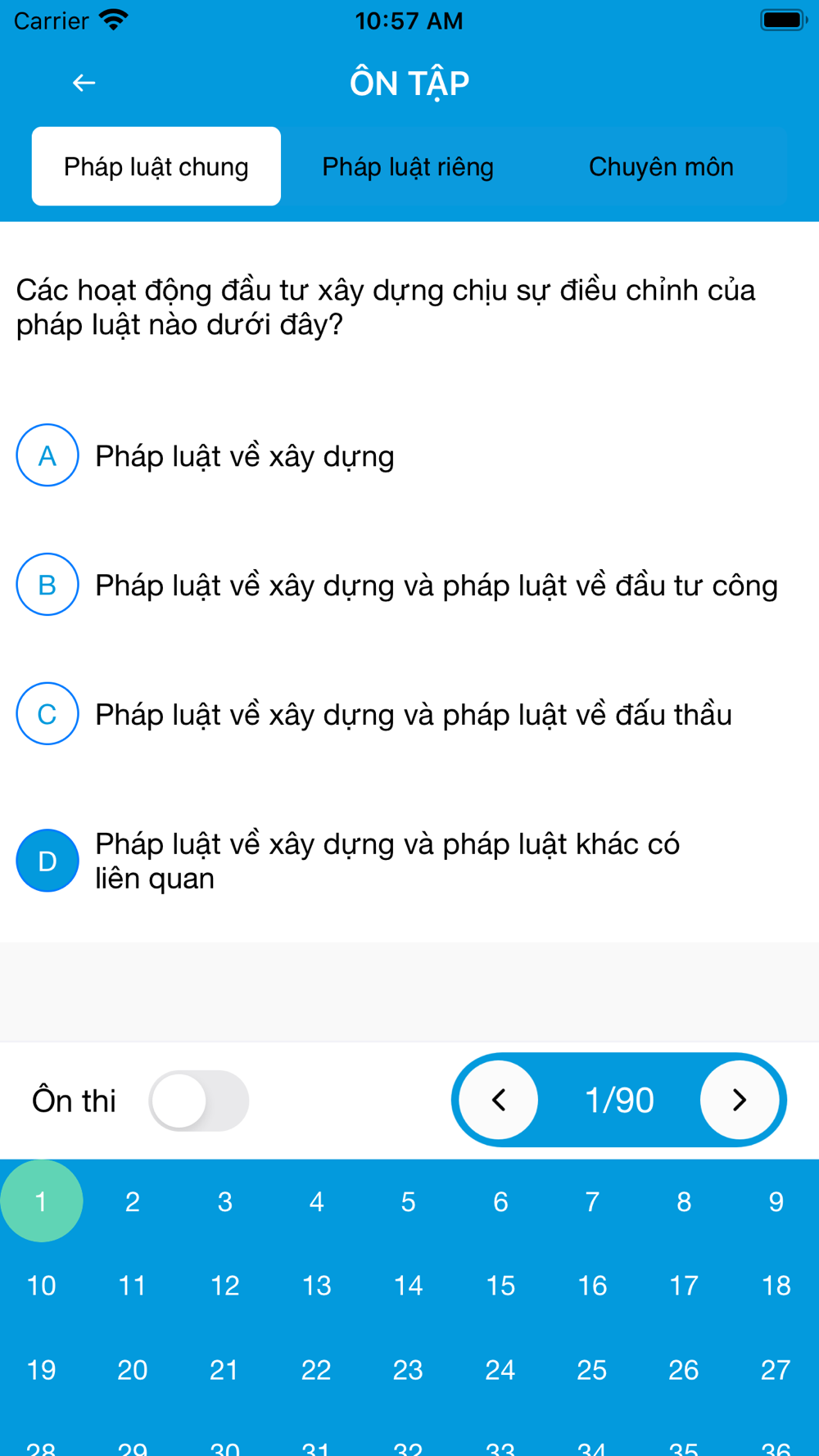Toggle the Ôn thi switch
The height and width of the screenshot is (1456, 819).
click(199, 1101)
